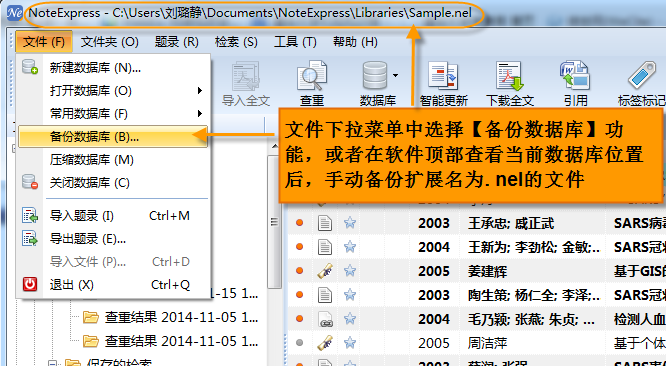Click the folder tree vertical scrollbar grip
Viewport: 666px width, 366px height.
(x=274, y=222)
